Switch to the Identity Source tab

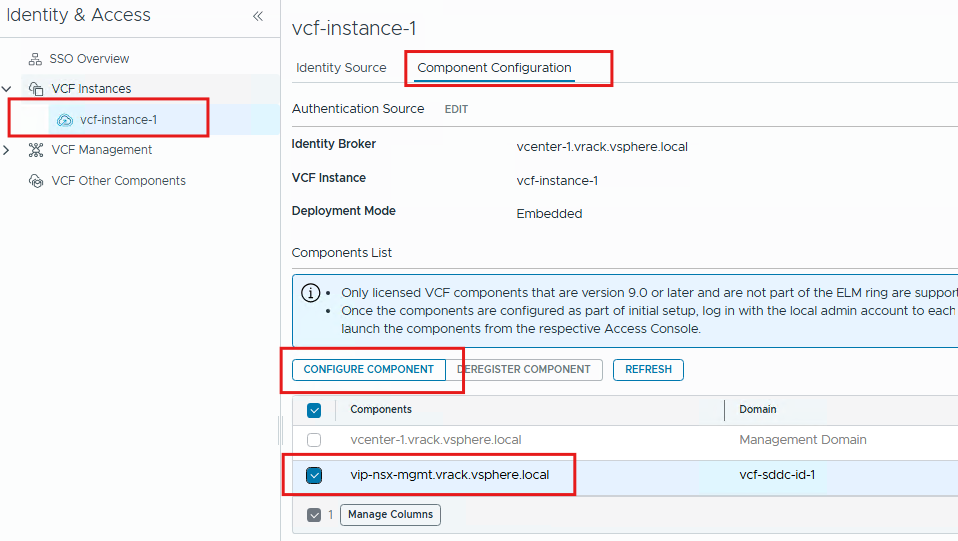pos(341,68)
